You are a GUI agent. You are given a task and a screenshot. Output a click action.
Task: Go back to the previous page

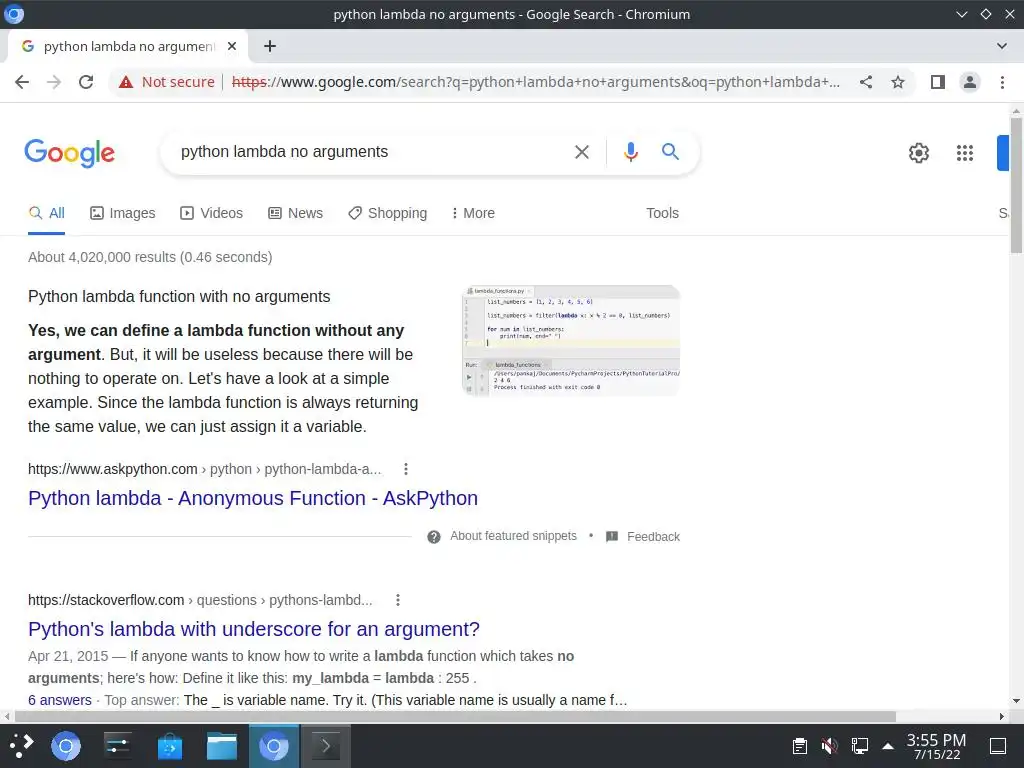coord(22,82)
